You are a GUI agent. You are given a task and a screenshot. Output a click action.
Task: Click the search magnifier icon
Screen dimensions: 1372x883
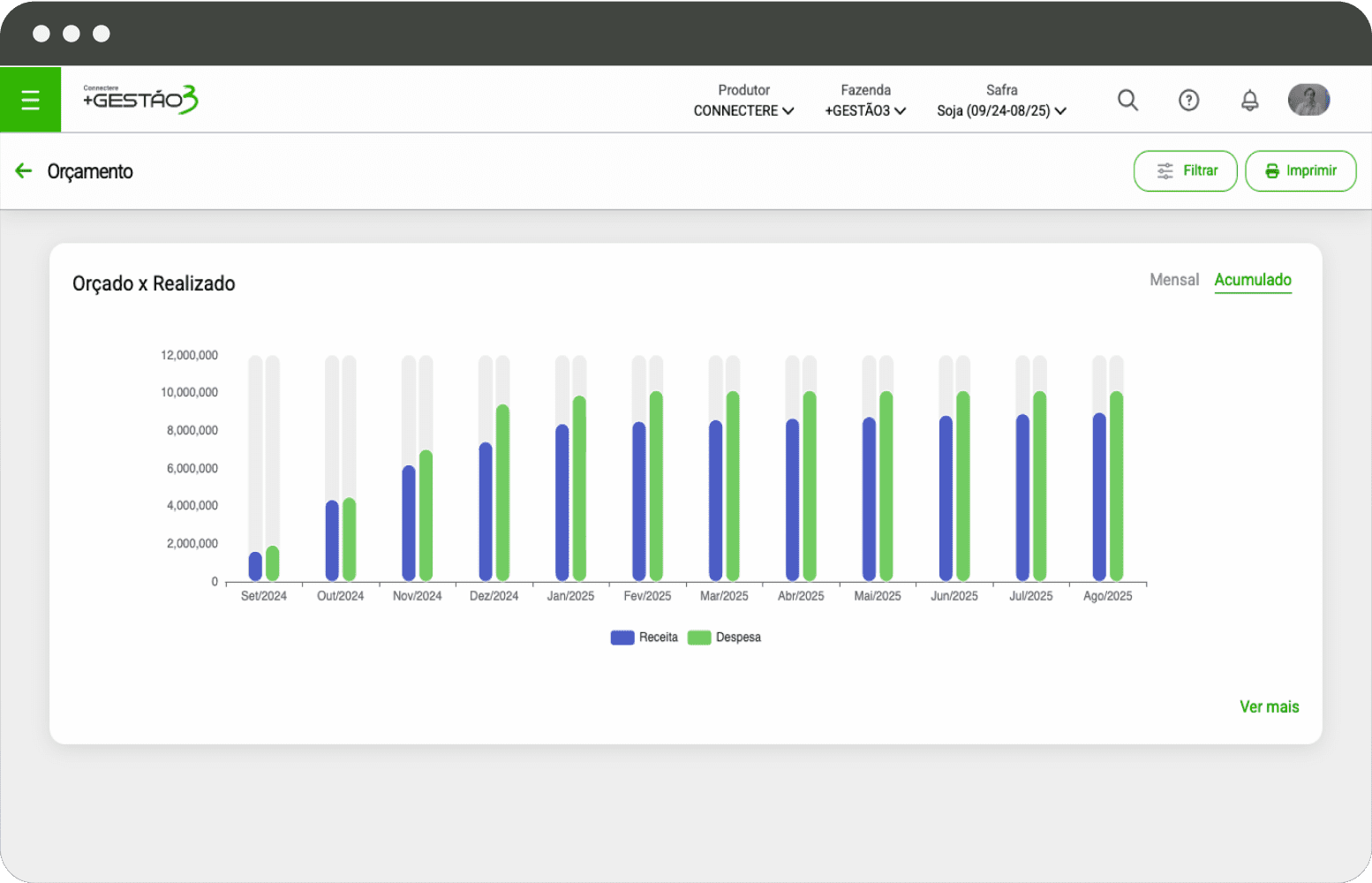point(1127,100)
